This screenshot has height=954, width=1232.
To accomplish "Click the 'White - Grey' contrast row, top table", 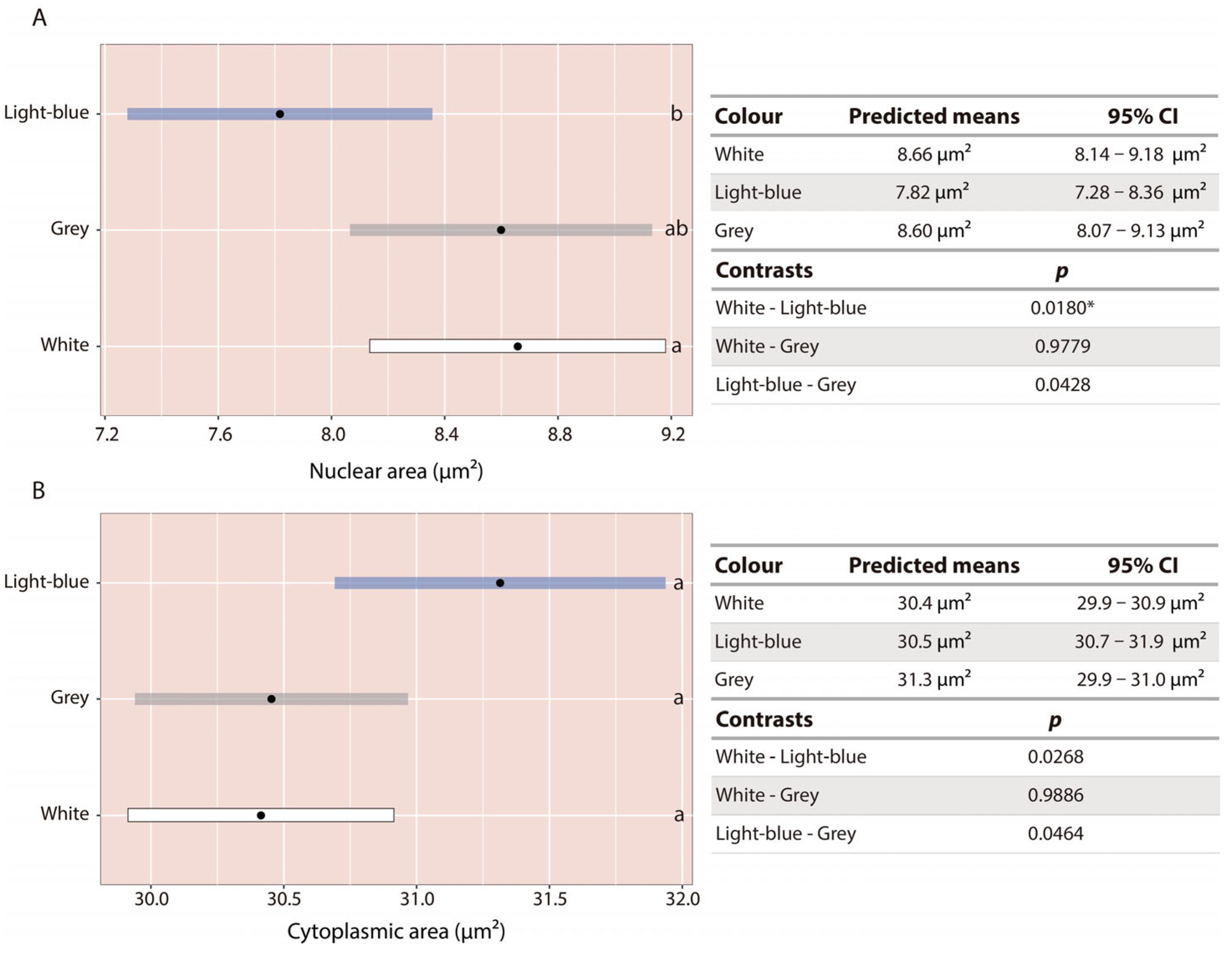I will 964,346.
